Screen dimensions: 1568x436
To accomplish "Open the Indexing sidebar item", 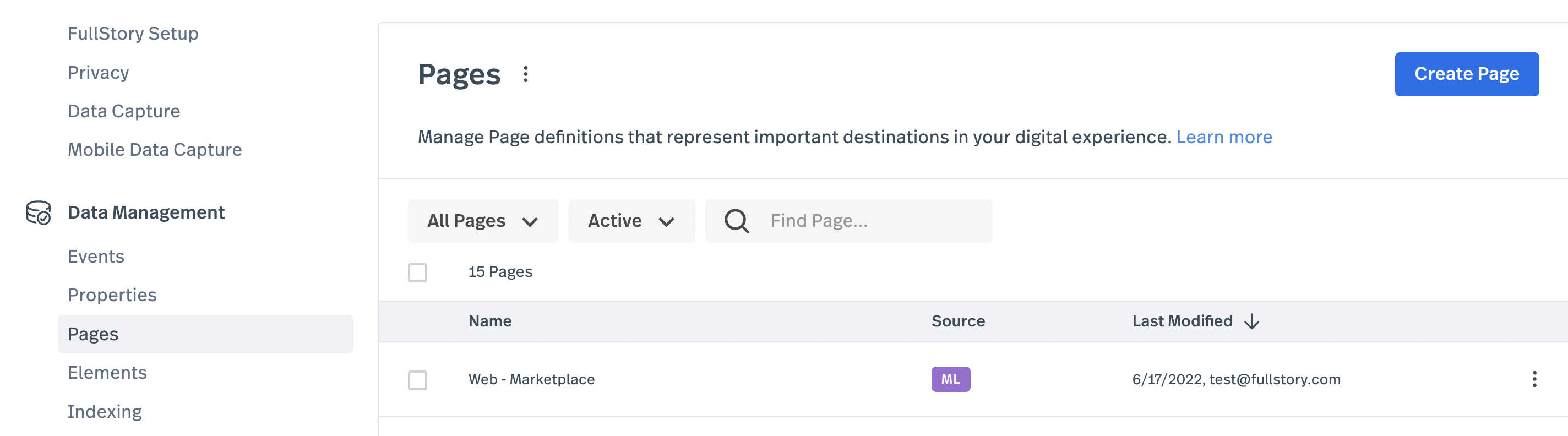I will tap(105, 412).
